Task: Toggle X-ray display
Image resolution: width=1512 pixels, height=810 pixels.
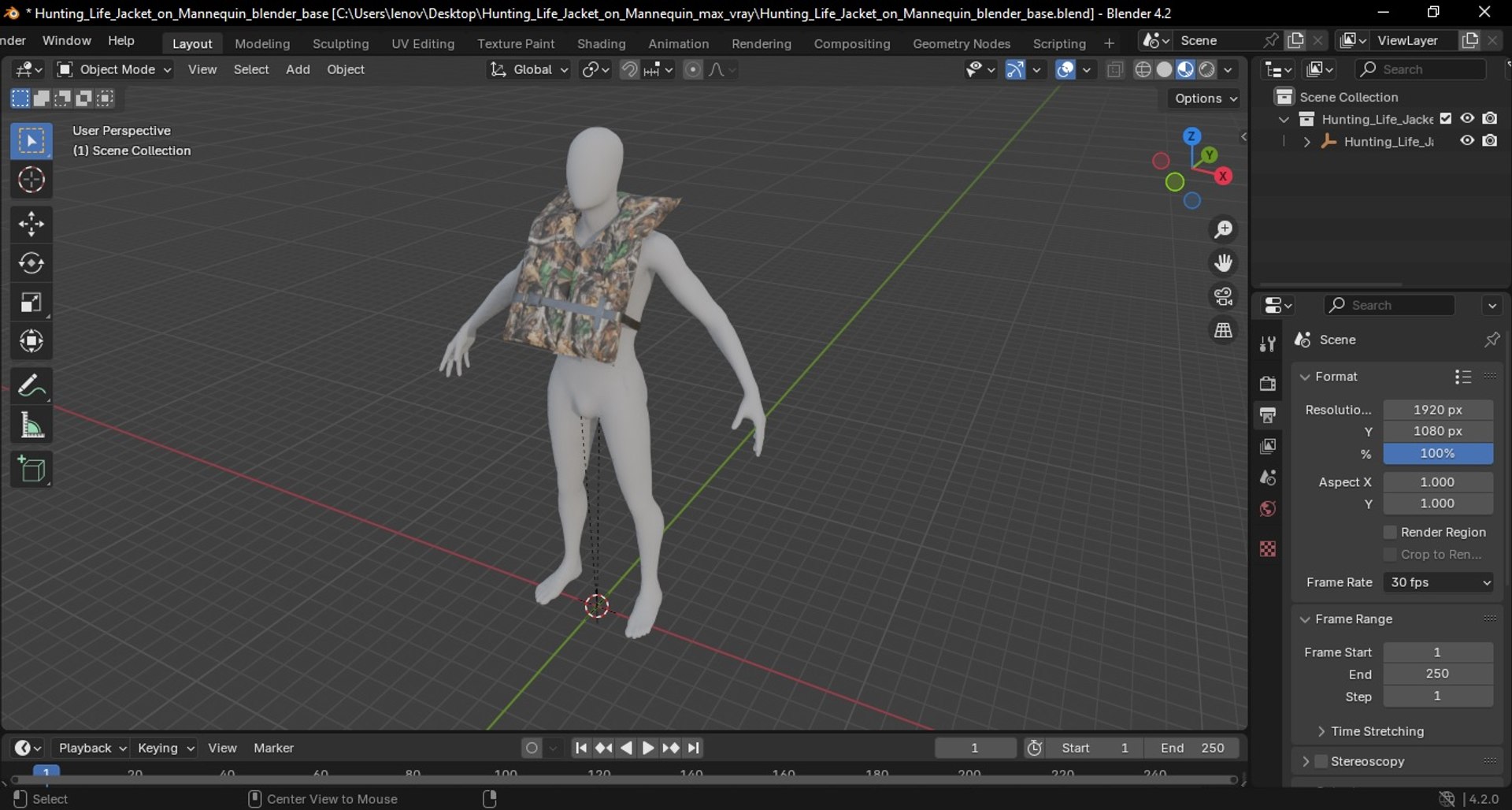Action: coord(1114,69)
